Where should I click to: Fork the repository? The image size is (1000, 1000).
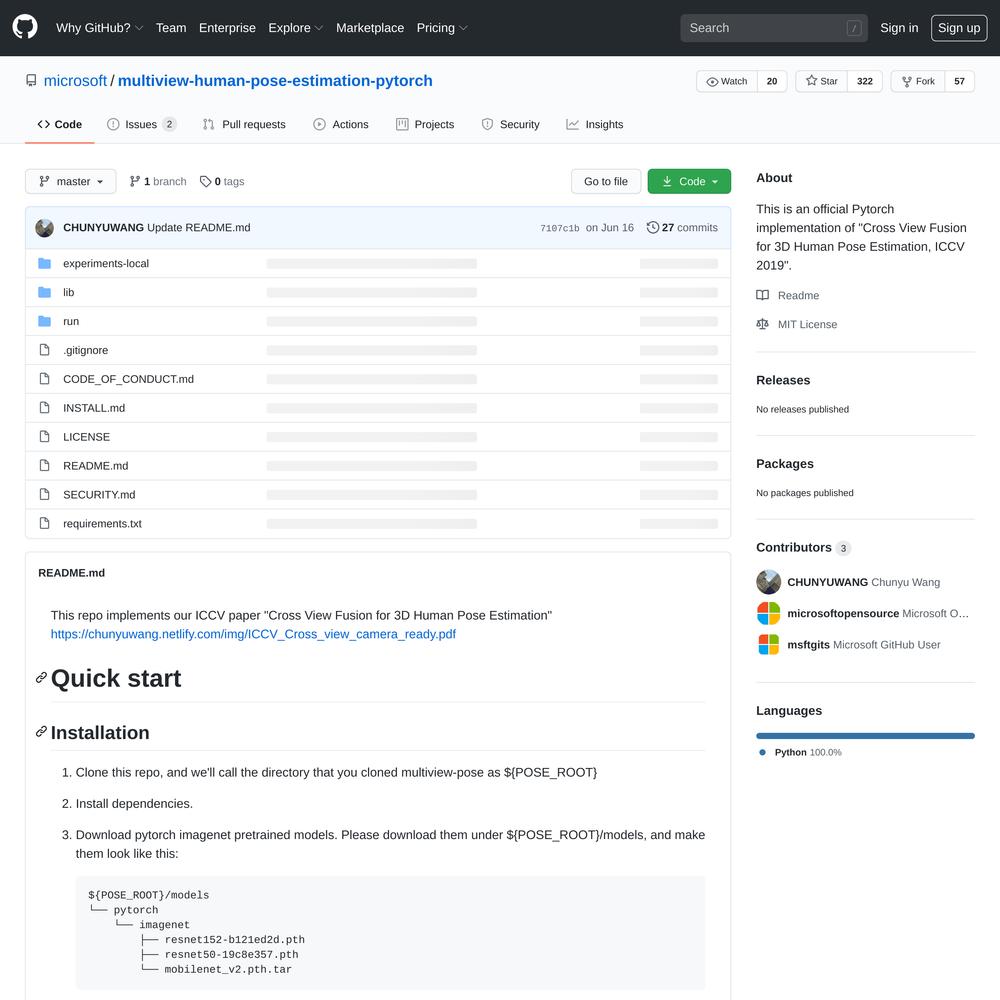coord(918,82)
